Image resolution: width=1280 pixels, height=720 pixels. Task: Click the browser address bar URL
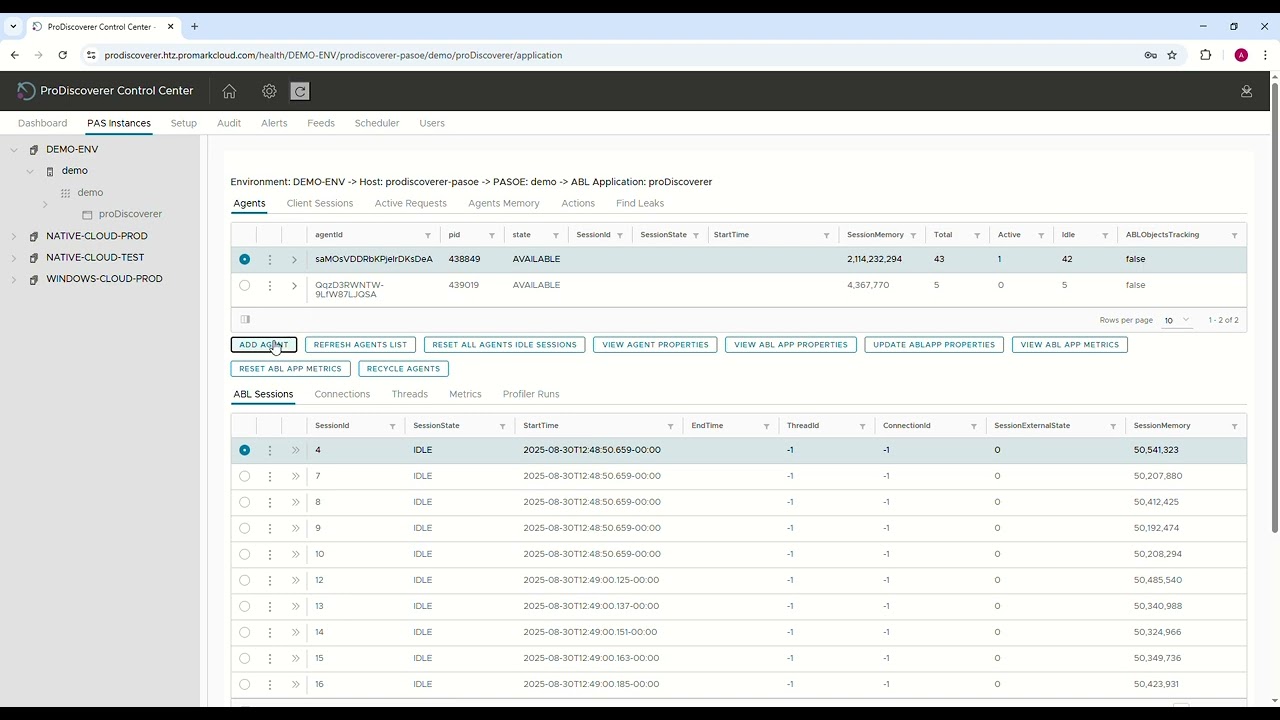click(333, 55)
